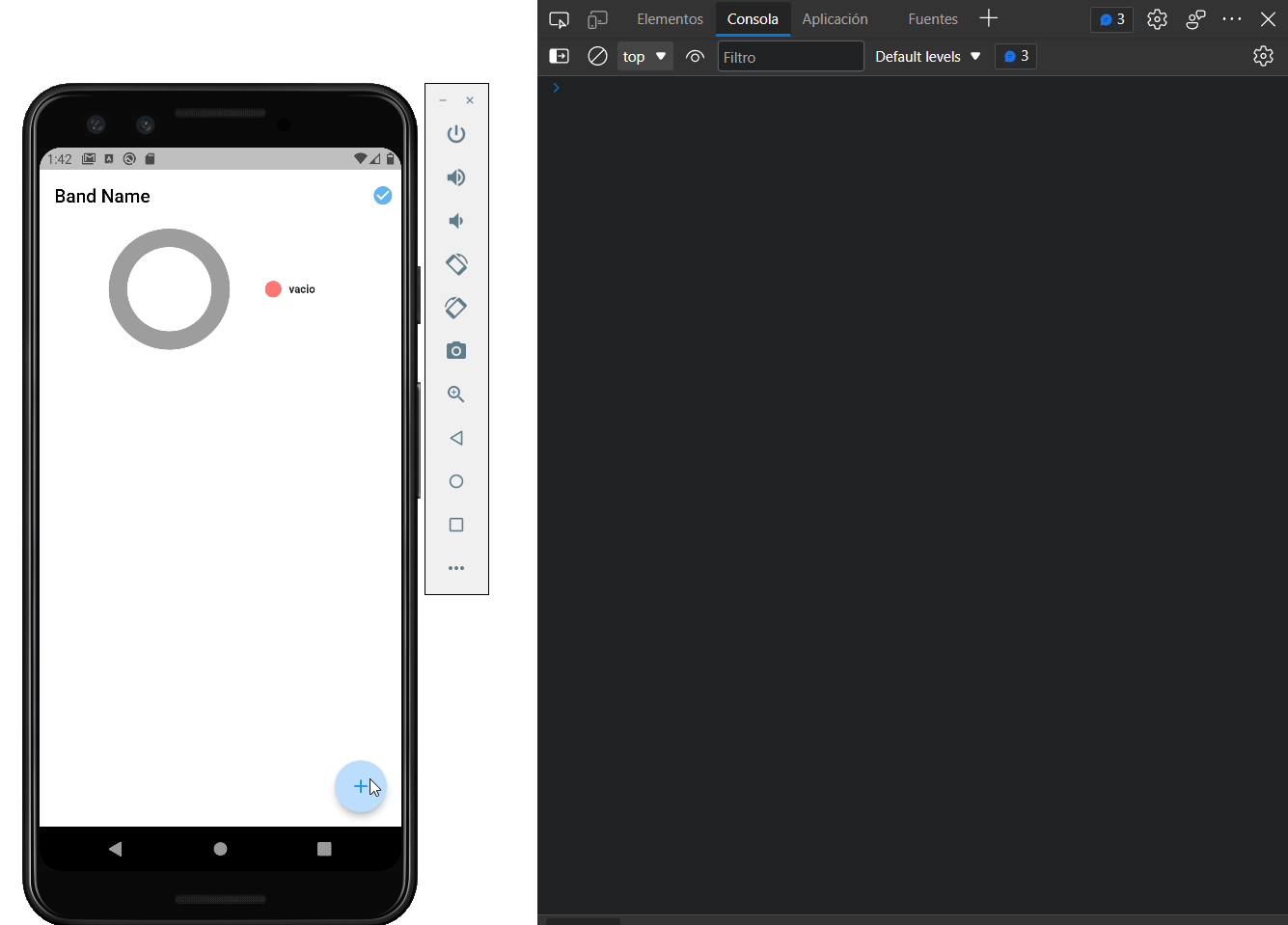Viewport: 1288px width, 925px height.
Task: Switch to the Elementos tab
Action: [670, 19]
